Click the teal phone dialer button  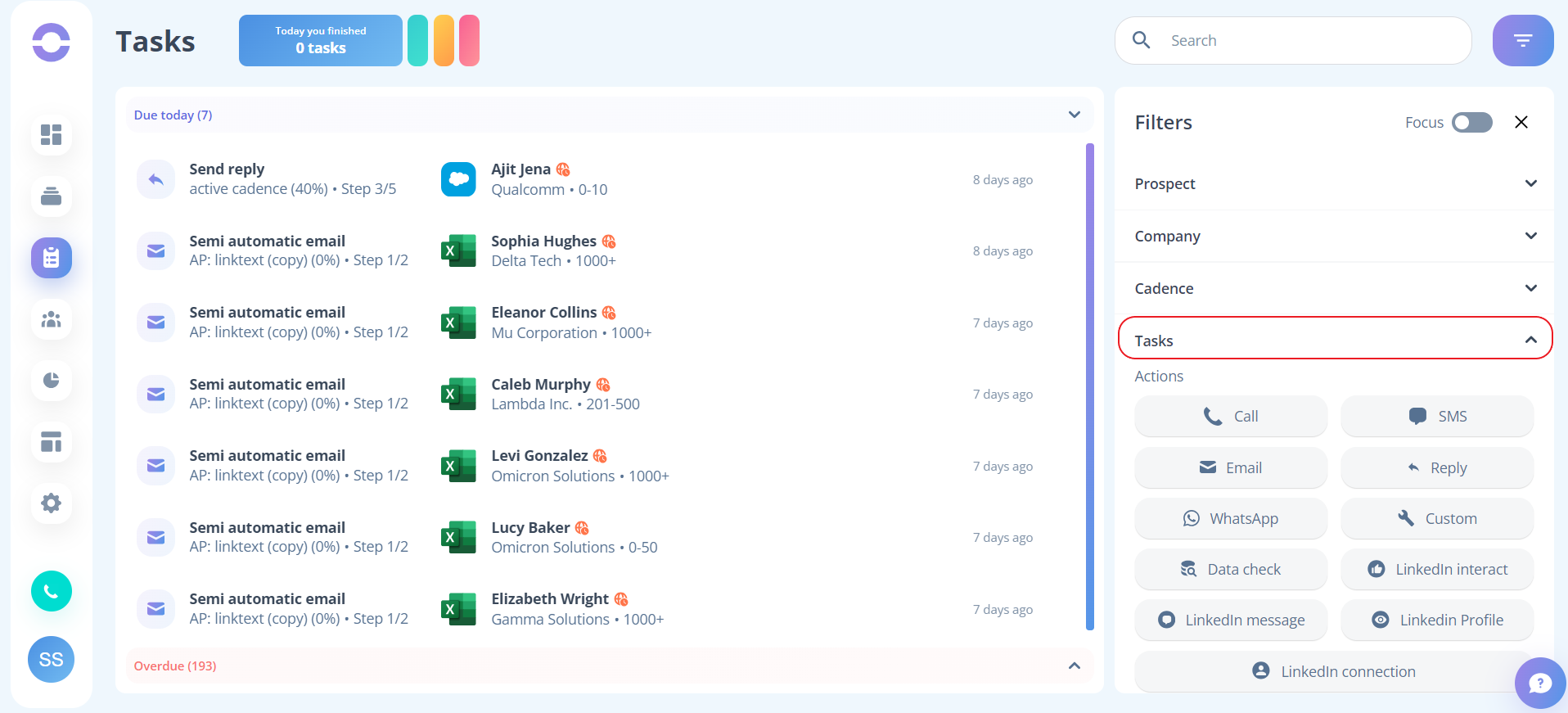[51, 591]
